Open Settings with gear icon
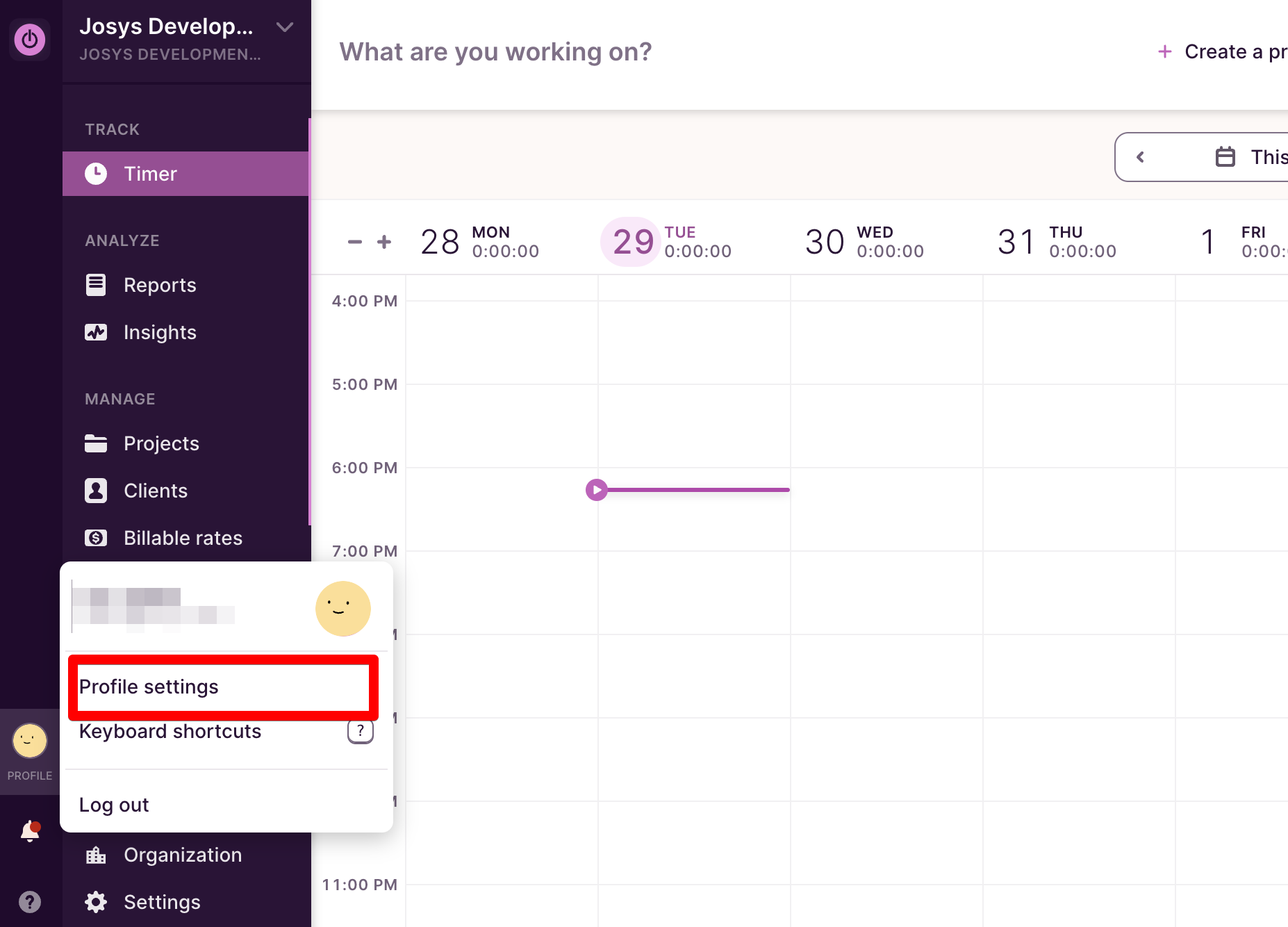 pos(161,902)
